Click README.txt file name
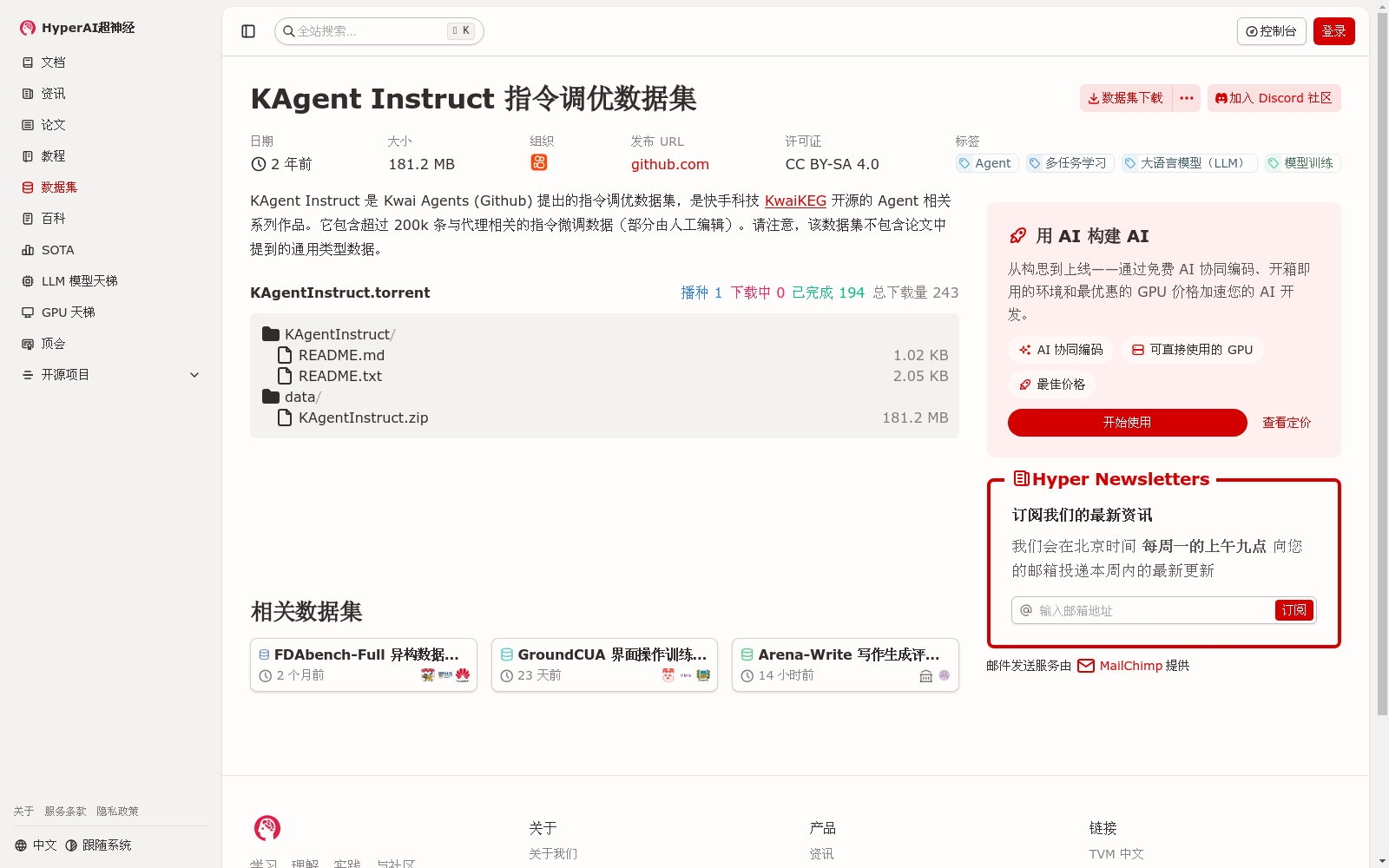This screenshot has width=1389, height=868. (340, 376)
